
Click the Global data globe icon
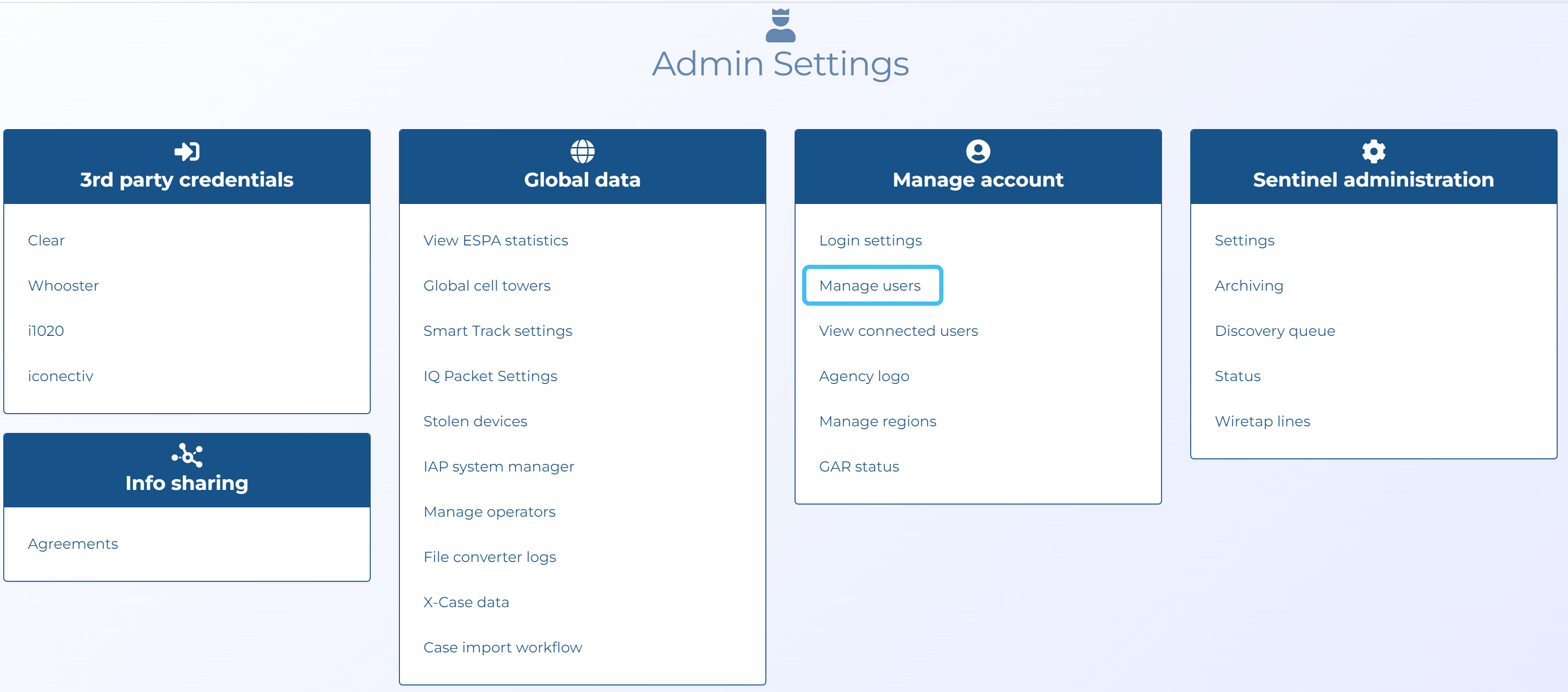point(582,151)
